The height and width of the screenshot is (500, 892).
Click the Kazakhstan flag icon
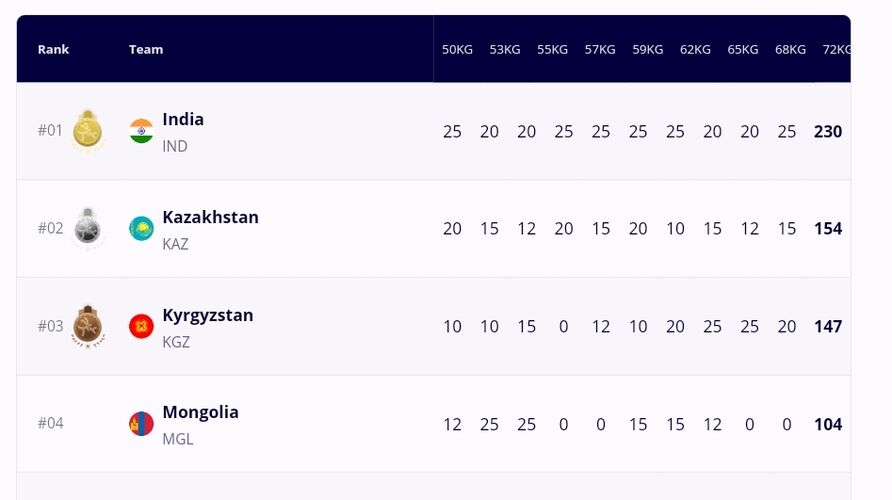click(x=141, y=229)
